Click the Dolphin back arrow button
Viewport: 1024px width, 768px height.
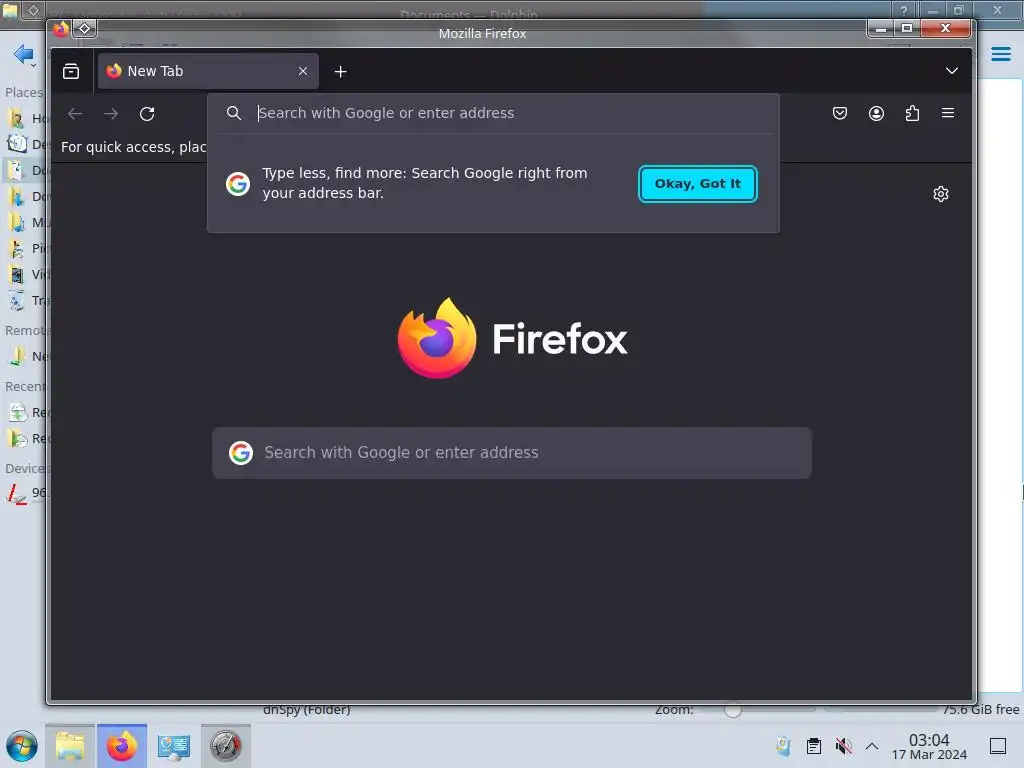click(x=23, y=54)
